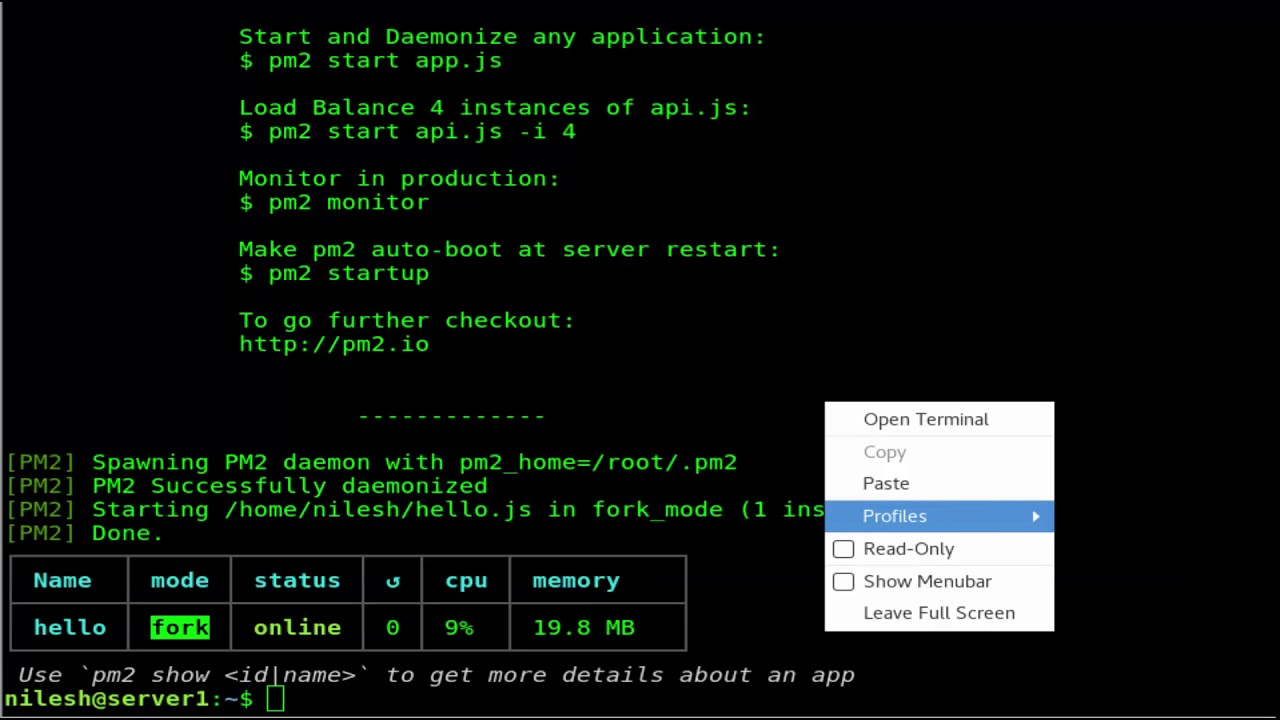Click the 'Use pm2 show <id|name>' hint line

click(436, 675)
